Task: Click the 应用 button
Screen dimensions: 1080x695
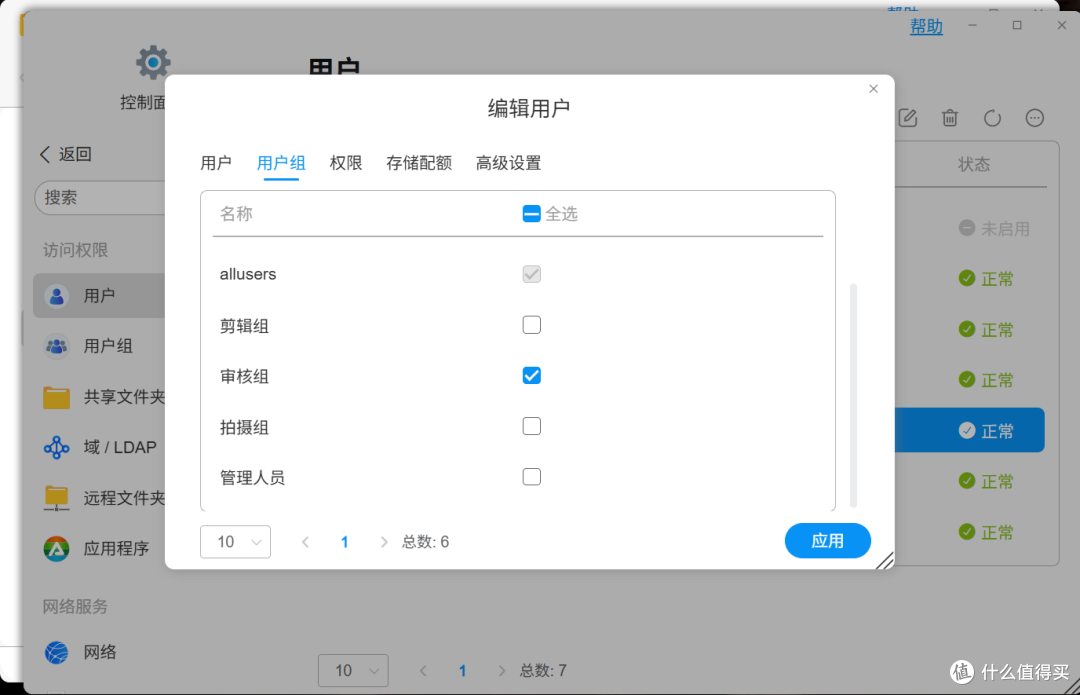Action: click(x=827, y=541)
